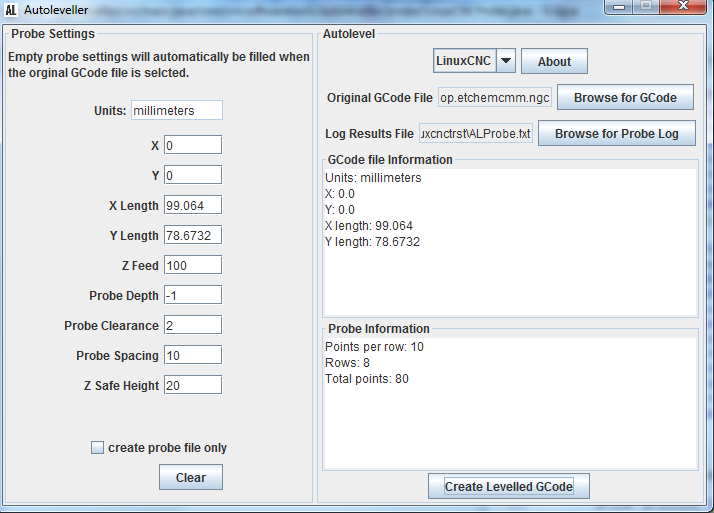
Task: Click Browse for Probe Log button
Action: pos(617,133)
